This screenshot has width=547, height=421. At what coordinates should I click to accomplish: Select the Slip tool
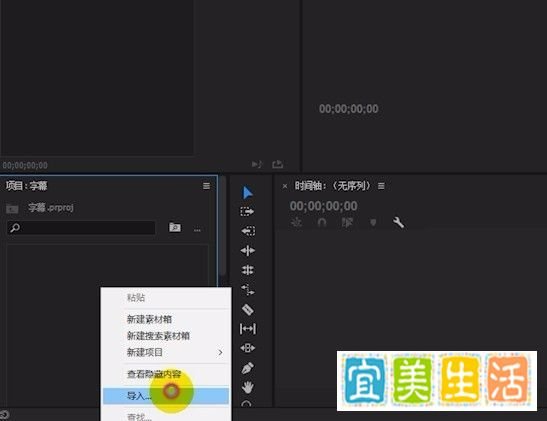(248, 329)
